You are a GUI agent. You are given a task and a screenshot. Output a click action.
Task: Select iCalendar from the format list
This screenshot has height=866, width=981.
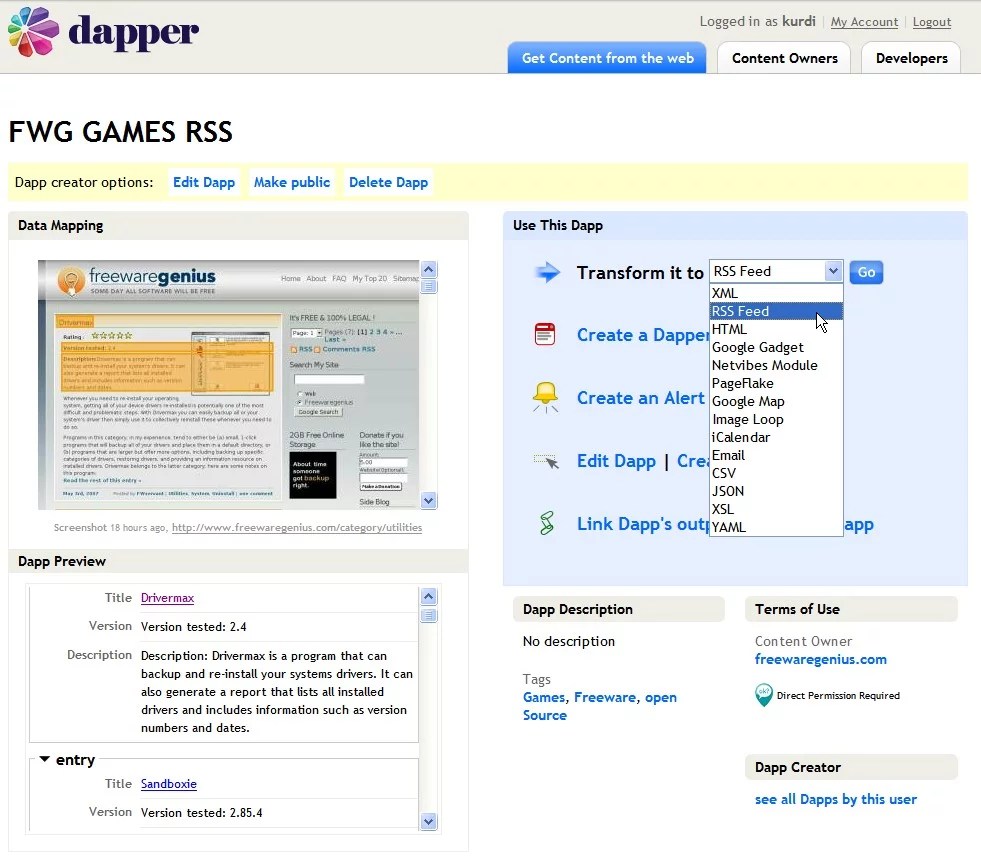pyautogui.click(x=776, y=437)
